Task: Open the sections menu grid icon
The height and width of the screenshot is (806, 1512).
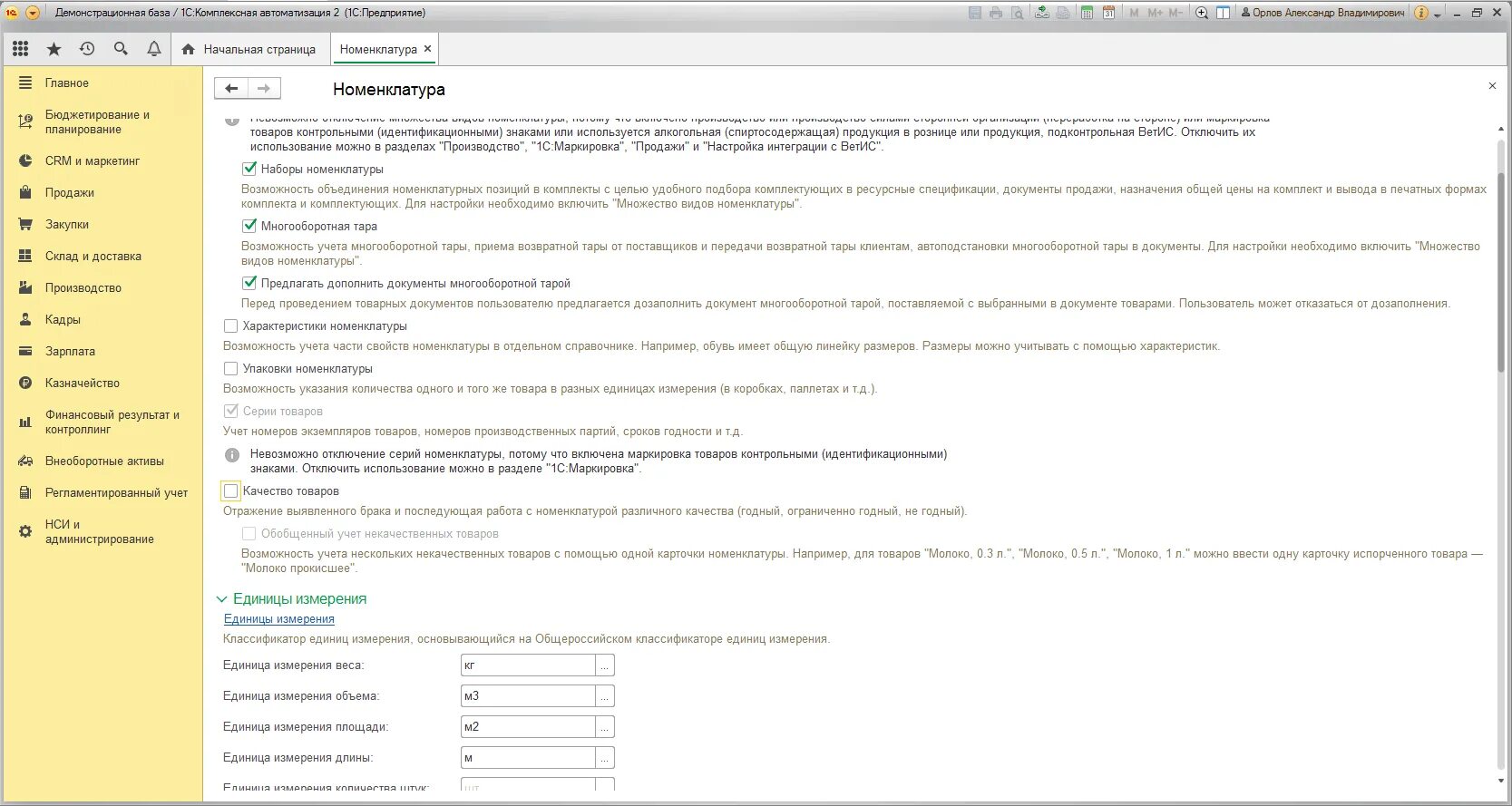Action: tap(20, 49)
